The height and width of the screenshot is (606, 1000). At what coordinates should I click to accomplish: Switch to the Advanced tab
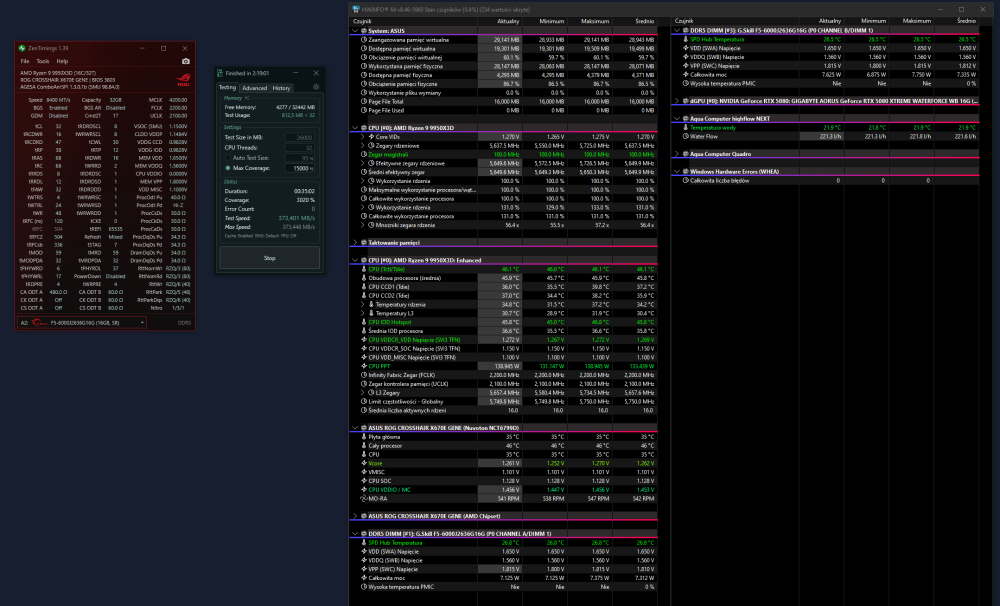(x=254, y=88)
